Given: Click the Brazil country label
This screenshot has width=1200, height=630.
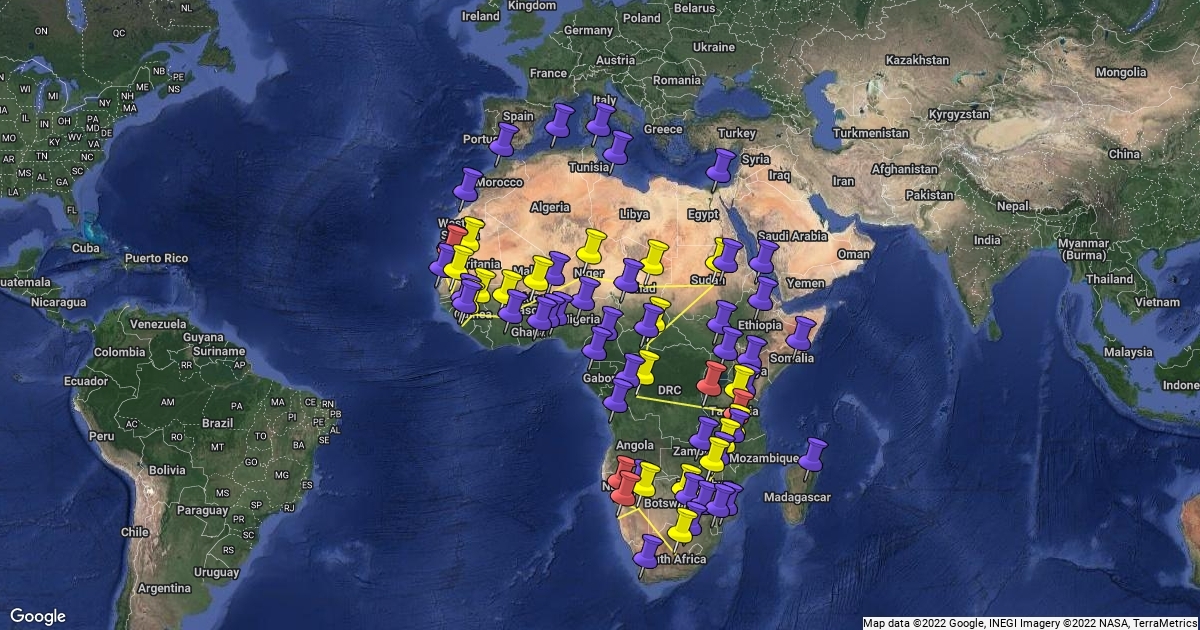Looking at the screenshot, I should (216, 423).
